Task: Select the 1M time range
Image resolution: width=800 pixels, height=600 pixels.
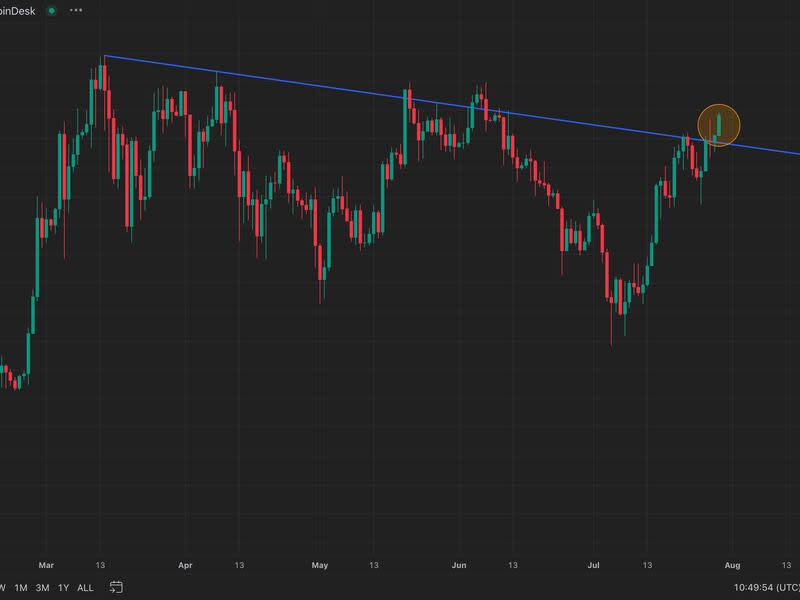Action: coord(21,588)
